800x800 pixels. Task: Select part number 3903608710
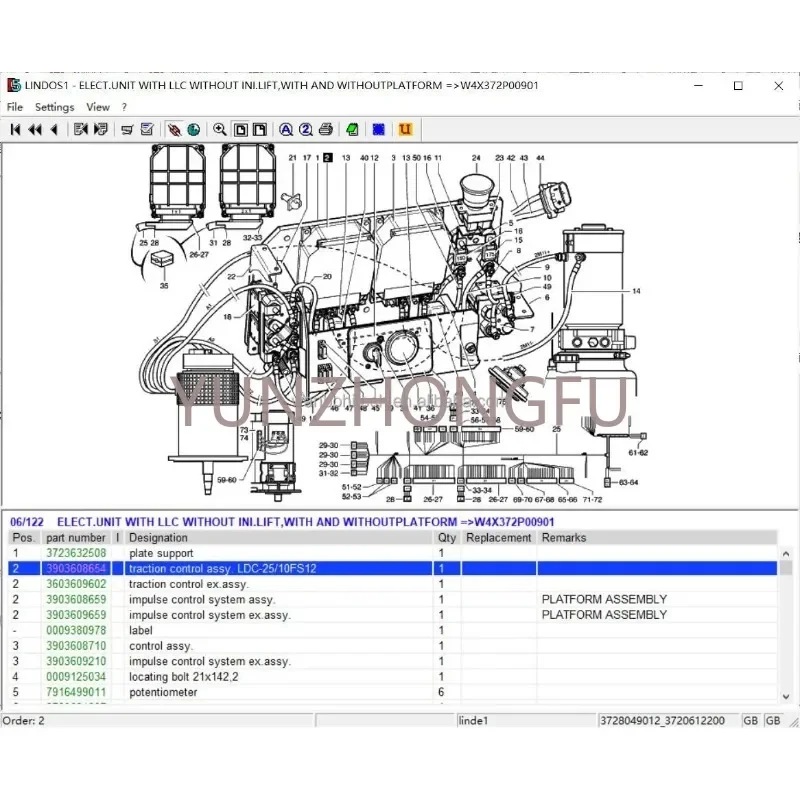76,646
